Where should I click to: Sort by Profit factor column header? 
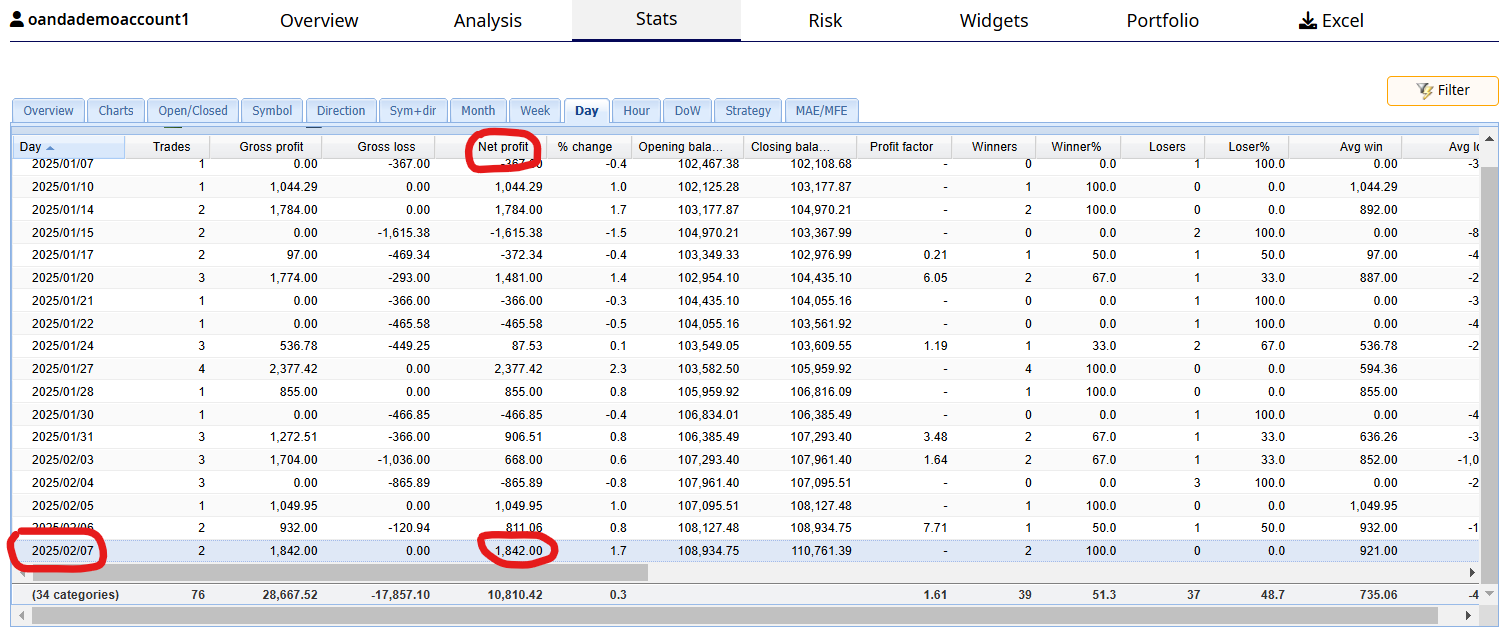point(904,147)
